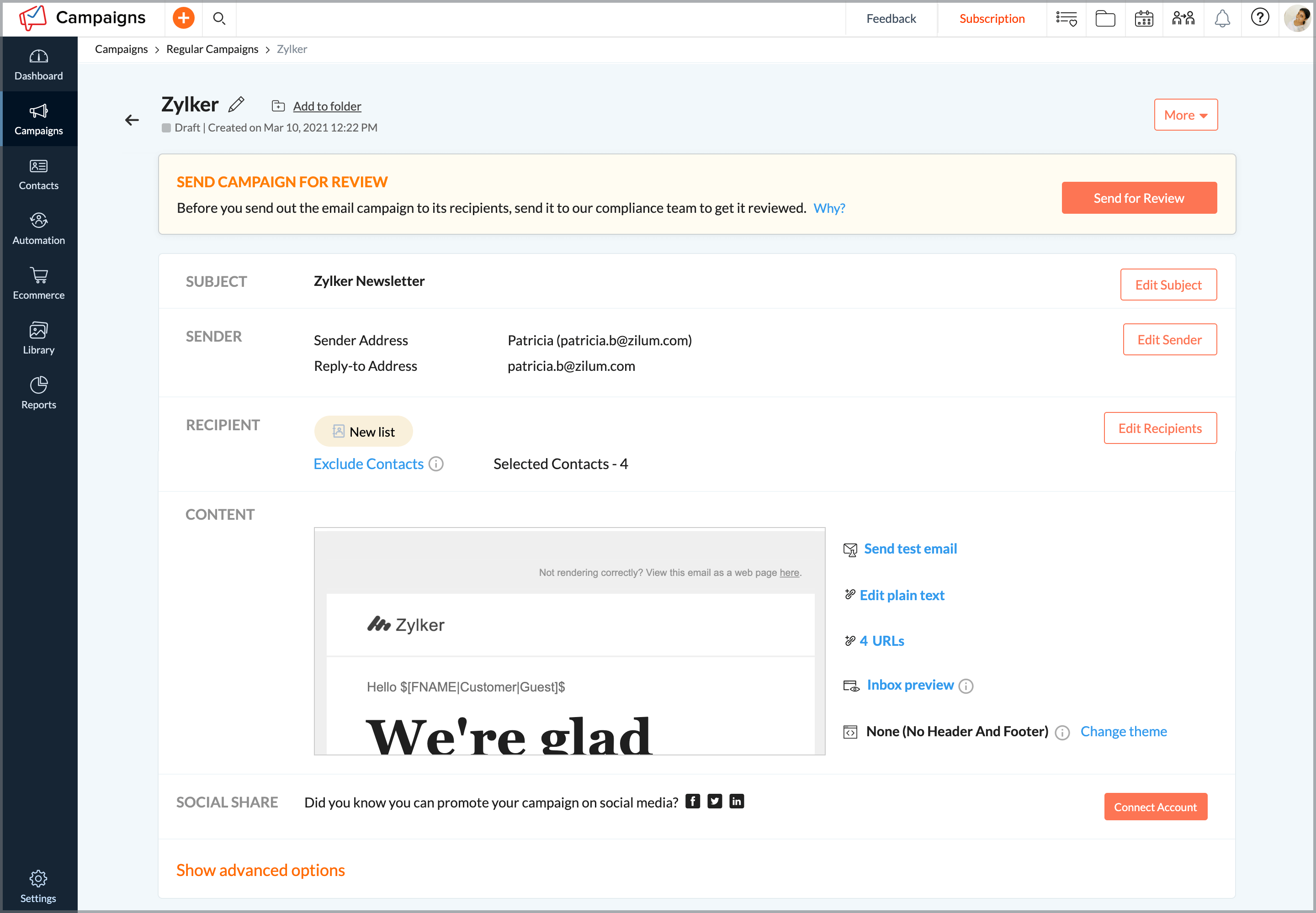Image resolution: width=1316 pixels, height=913 pixels.
Task: Navigate to the Ecommerce section
Action: (x=38, y=284)
